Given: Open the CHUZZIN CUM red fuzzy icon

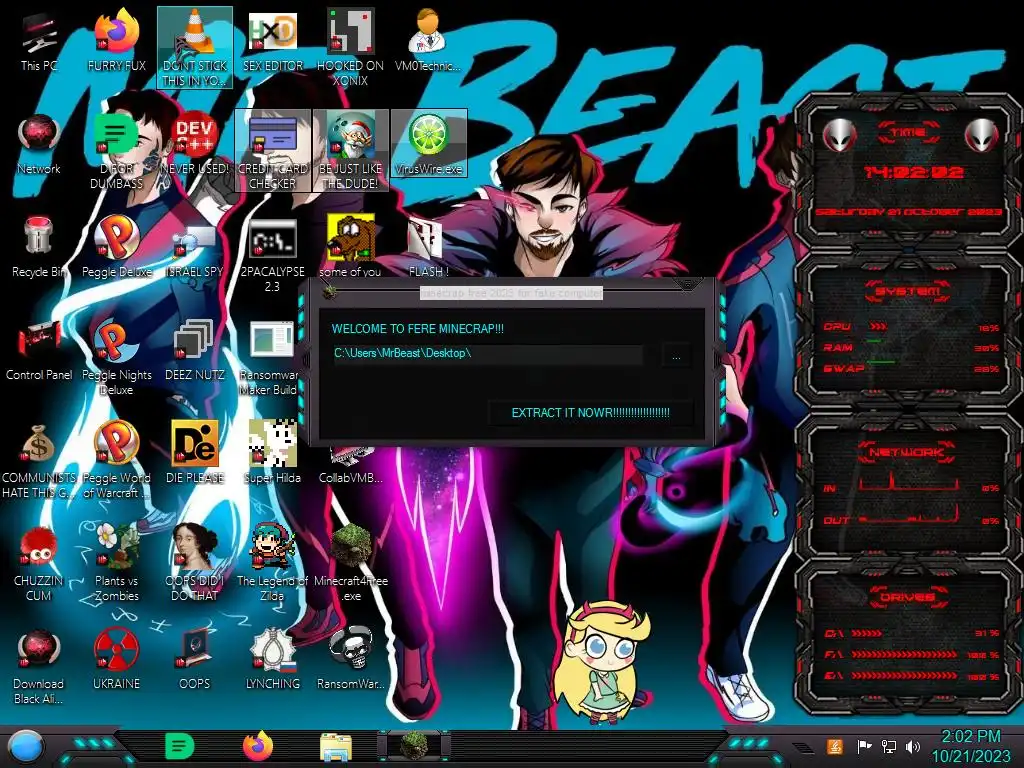Looking at the screenshot, I should [39, 563].
